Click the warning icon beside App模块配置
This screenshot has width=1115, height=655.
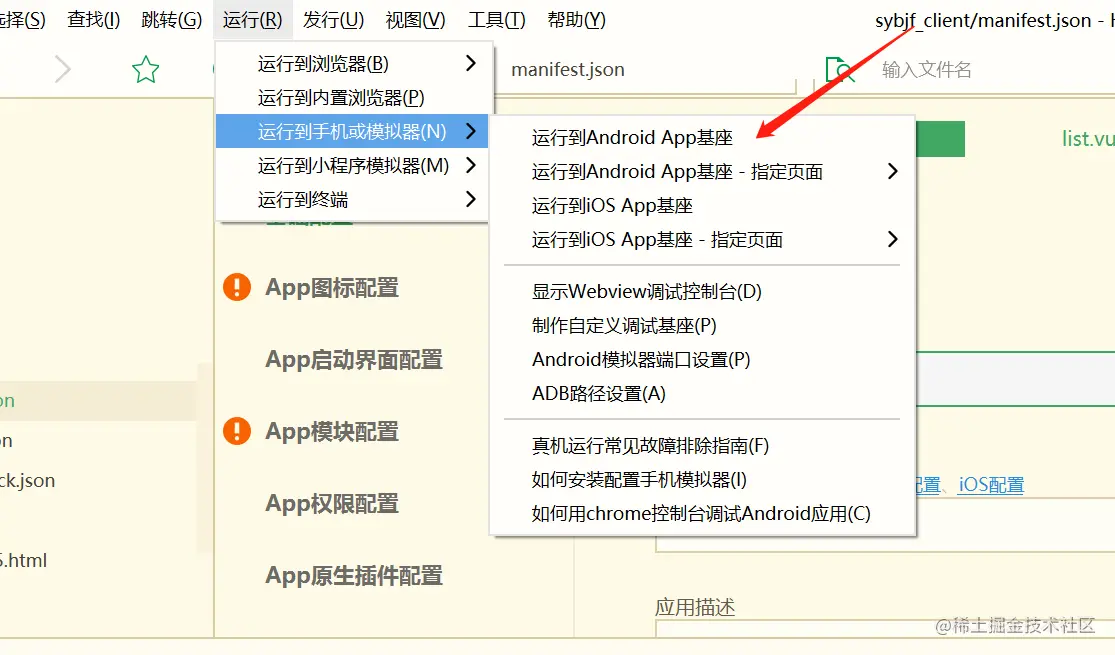click(x=237, y=431)
